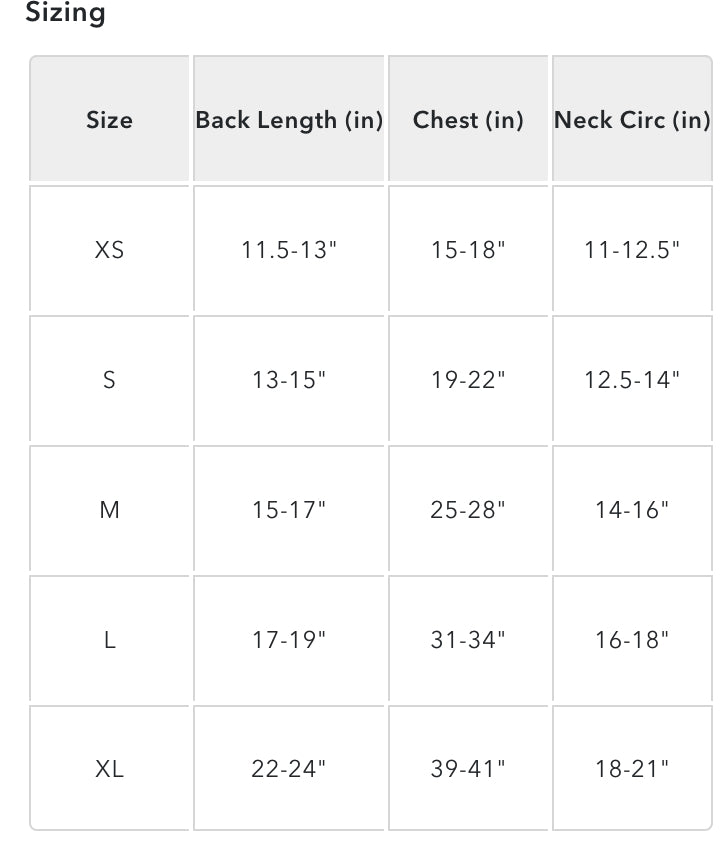Click the S size row label
This screenshot has height=860, width=728.
tap(109, 379)
